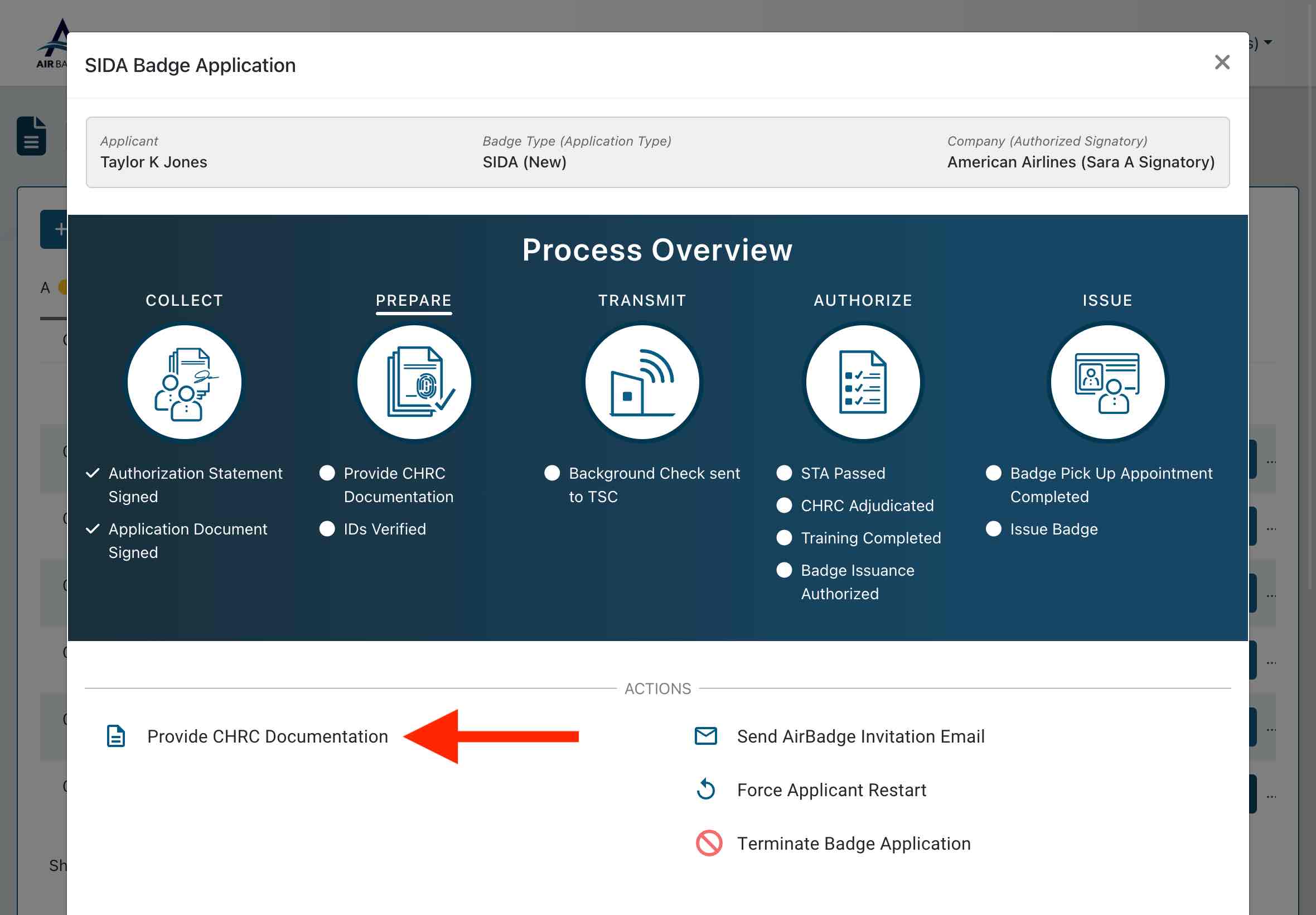
Task: Toggle the Authorization Statement Signed checkmark
Action: pyautogui.click(x=93, y=473)
